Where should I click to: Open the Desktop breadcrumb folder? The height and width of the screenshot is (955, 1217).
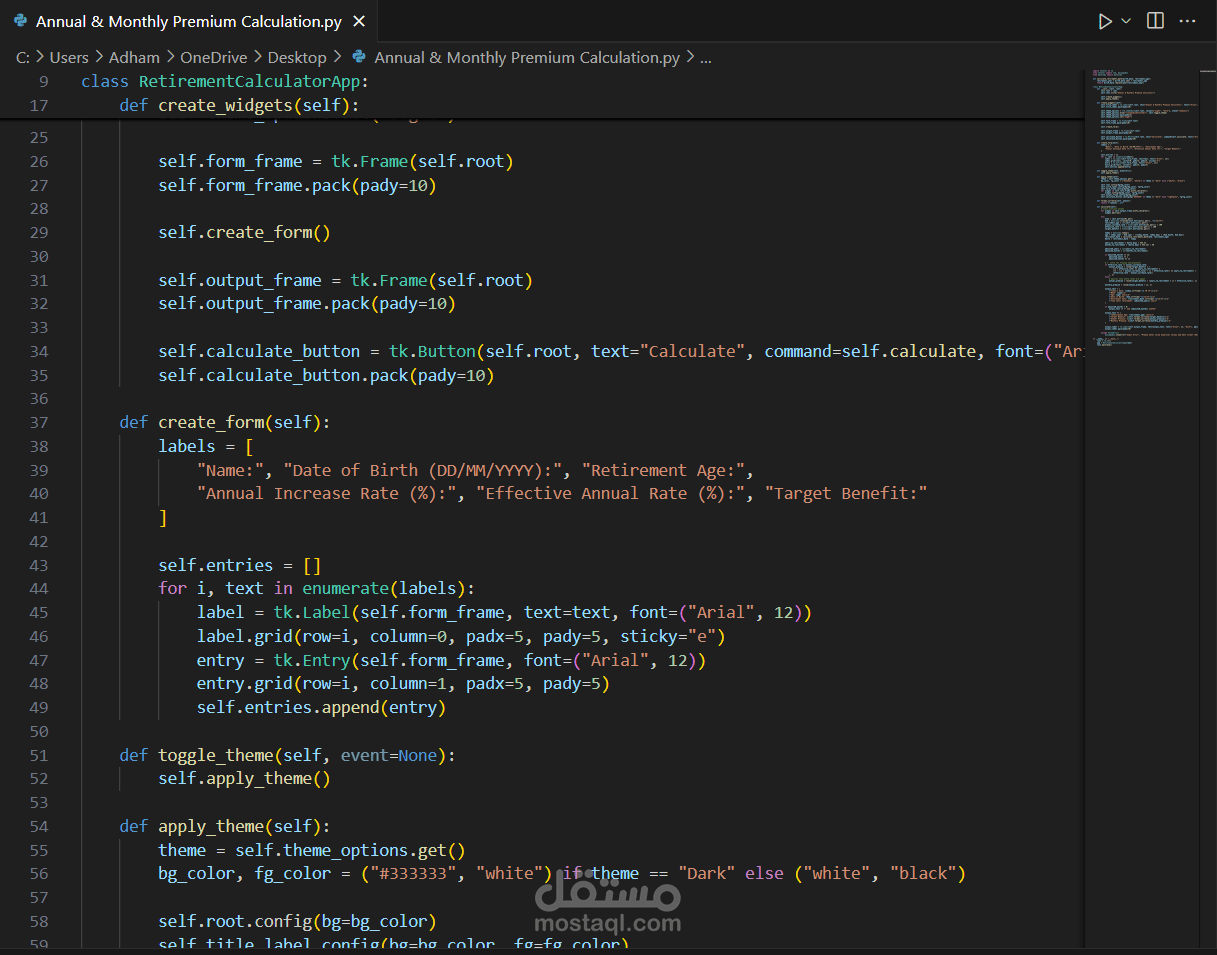tap(297, 58)
